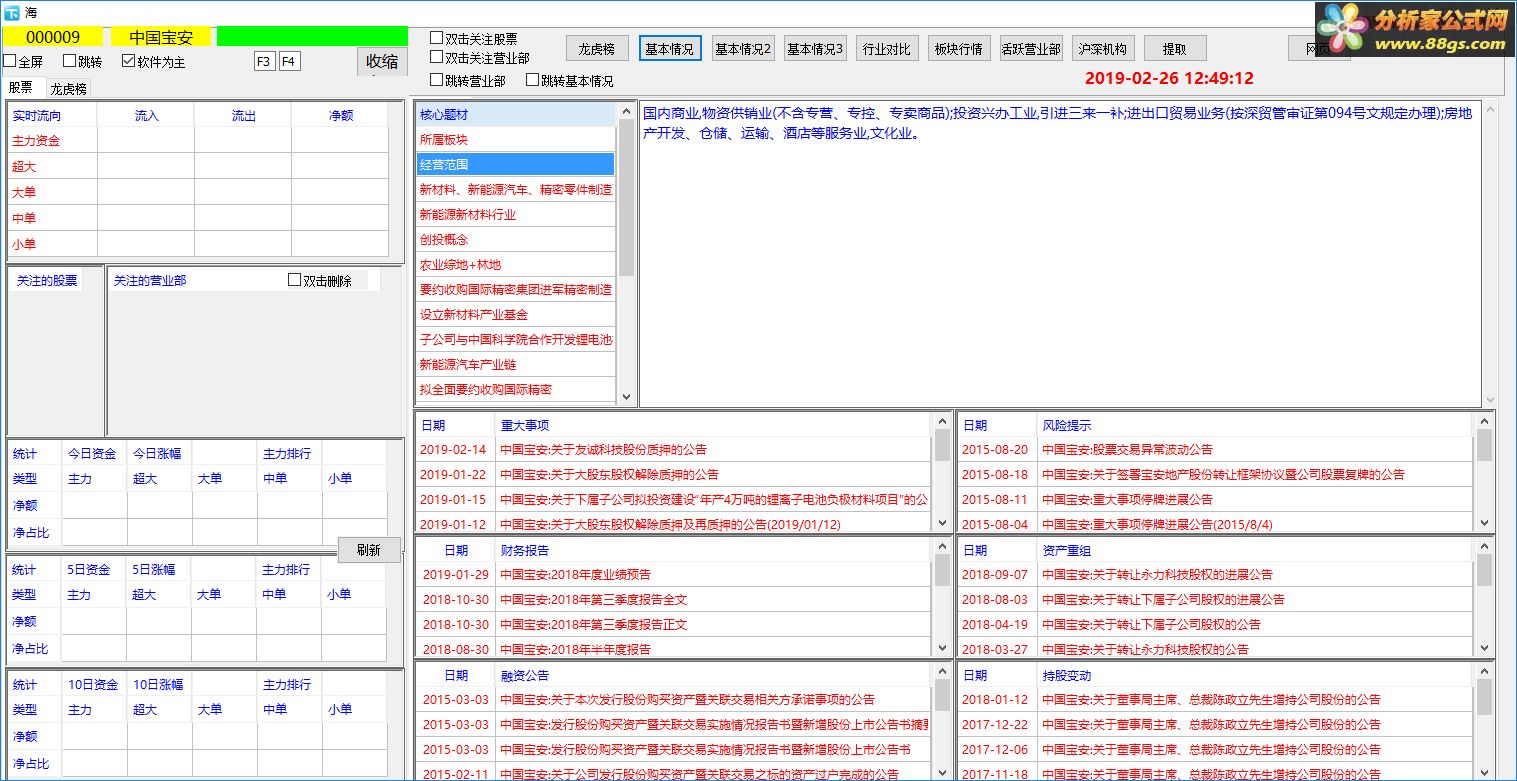Click the stock name field 中国宝安
This screenshot has width=1517, height=781.
(161, 37)
